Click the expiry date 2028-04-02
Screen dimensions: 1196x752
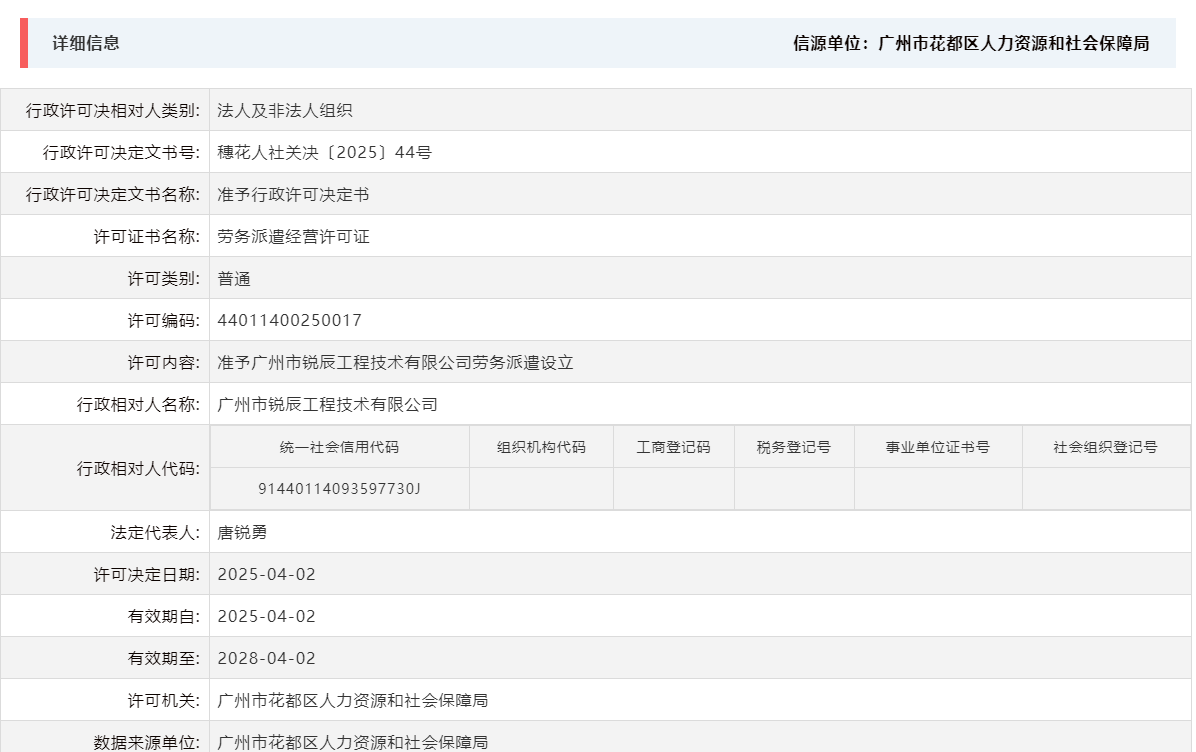click(266, 658)
